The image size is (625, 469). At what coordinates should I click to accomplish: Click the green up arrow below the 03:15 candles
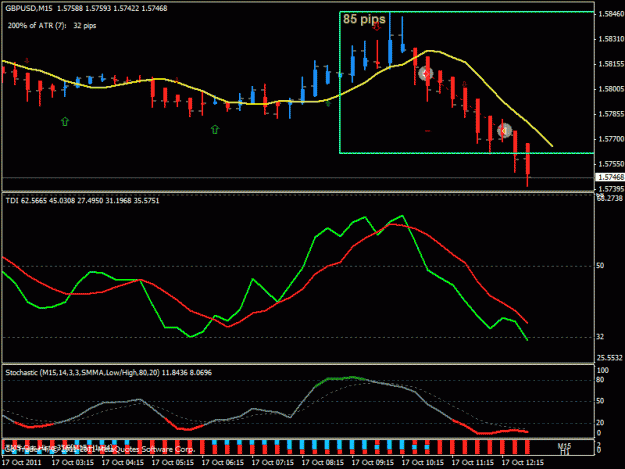pos(65,122)
